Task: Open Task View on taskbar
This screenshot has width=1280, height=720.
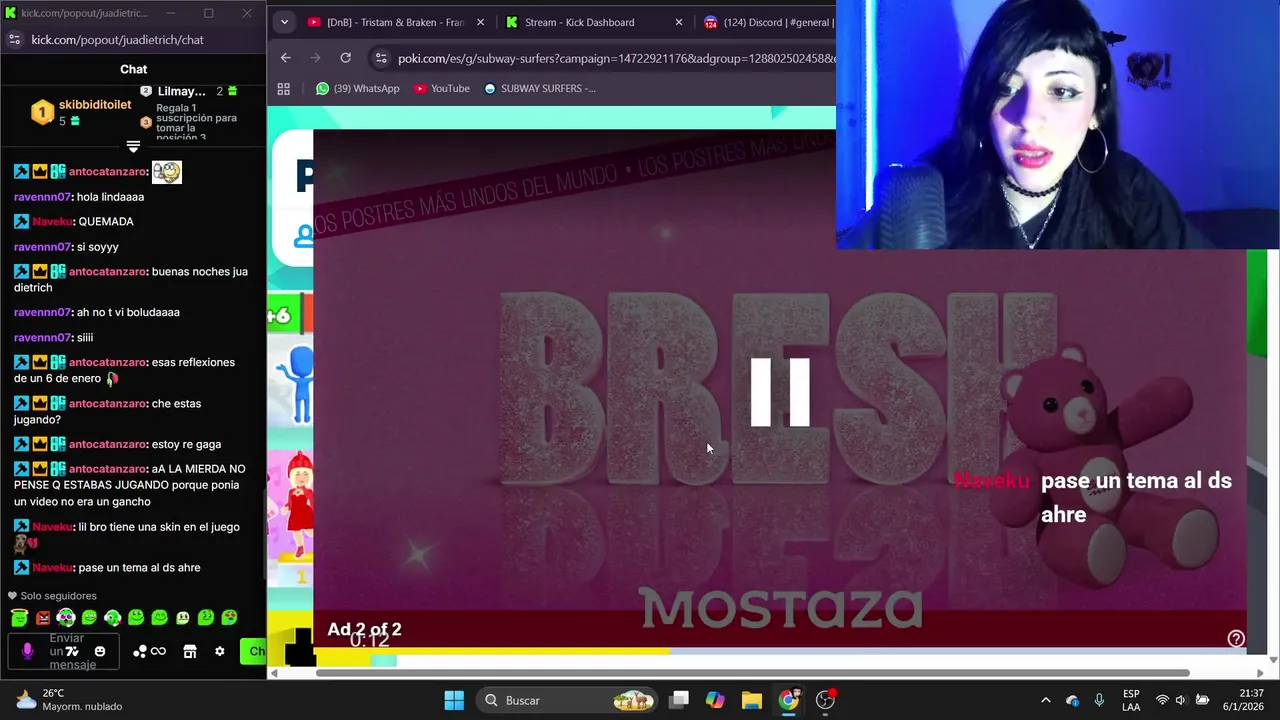Action: [x=679, y=700]
